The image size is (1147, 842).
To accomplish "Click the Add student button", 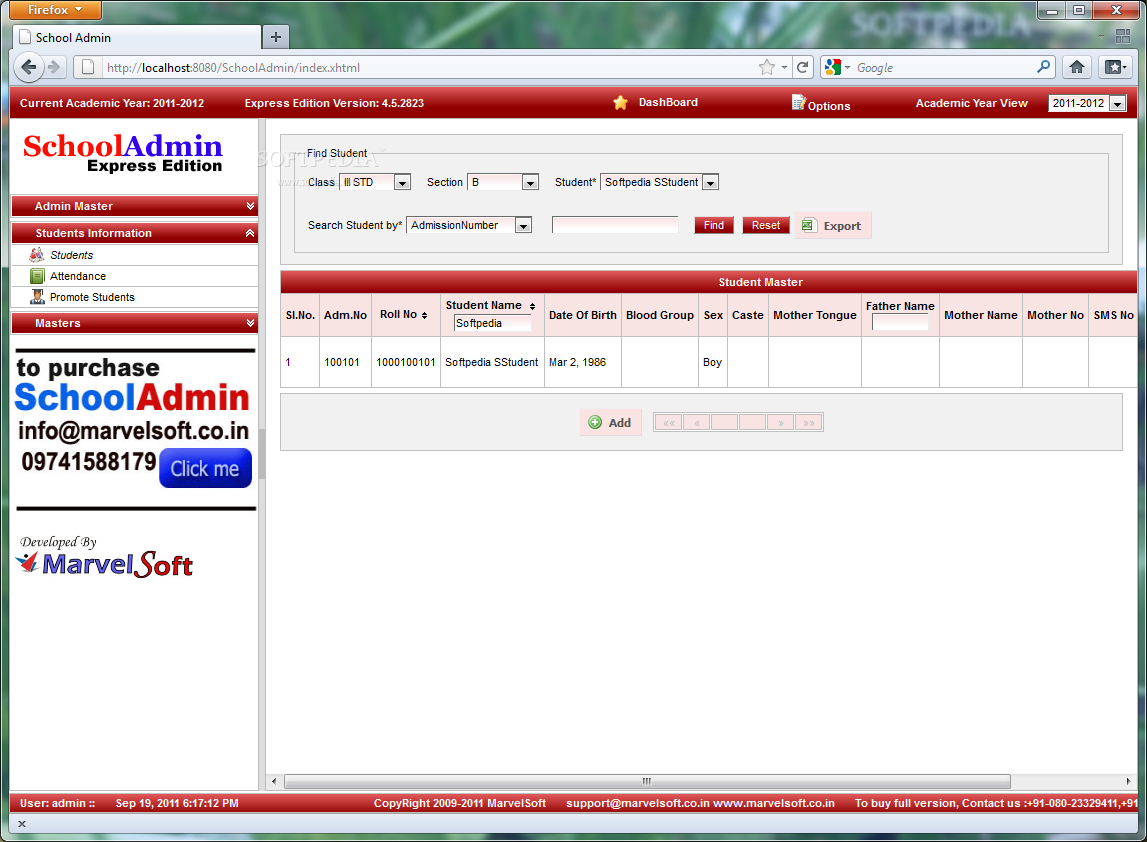I will point(610,422).
